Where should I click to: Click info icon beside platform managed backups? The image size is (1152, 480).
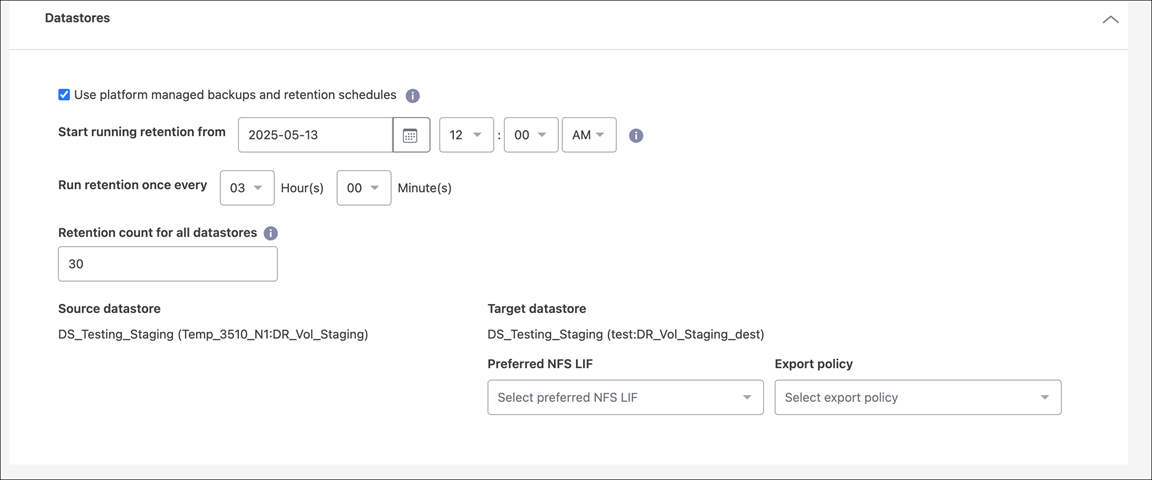click(x=412, y=96)
